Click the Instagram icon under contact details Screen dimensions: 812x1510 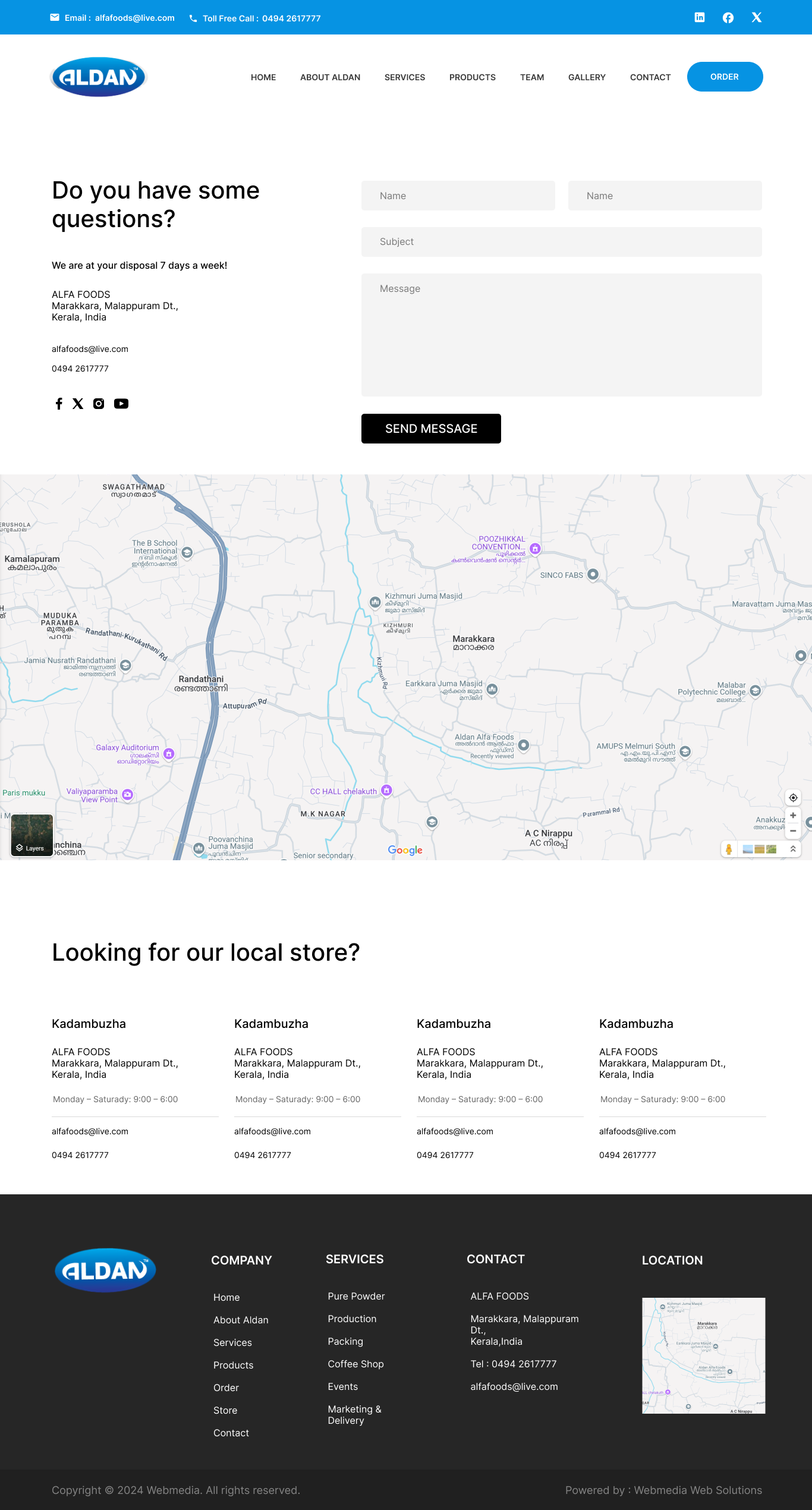(x=99, y=404)
